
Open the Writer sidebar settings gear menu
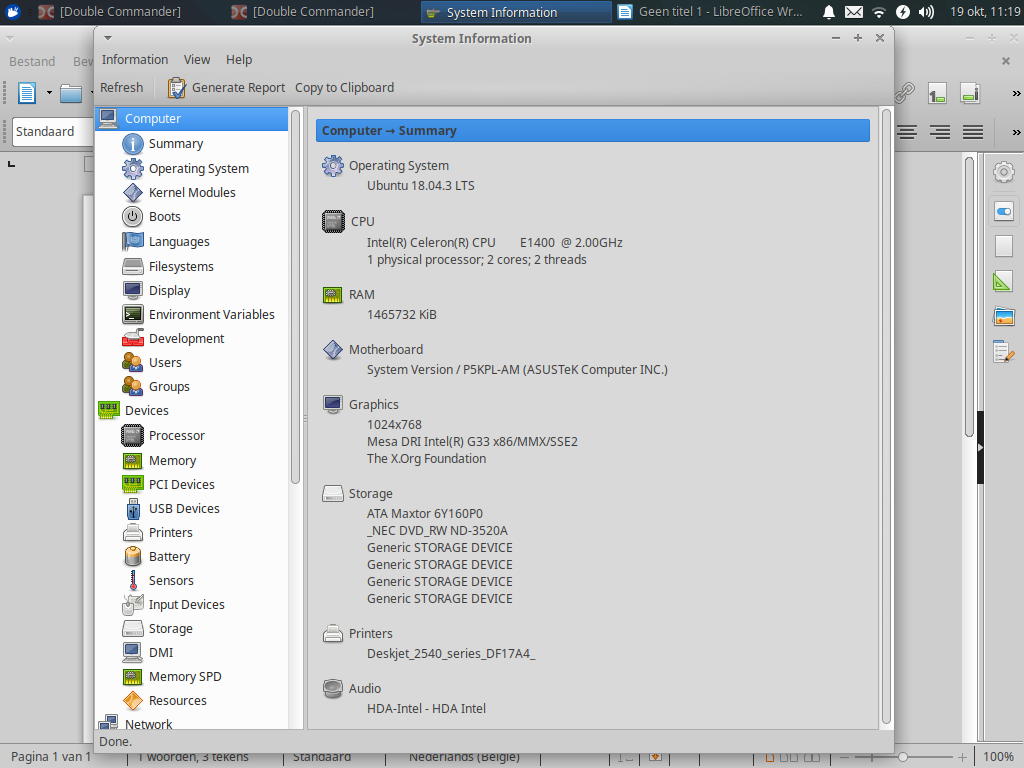pos(1004,172)
